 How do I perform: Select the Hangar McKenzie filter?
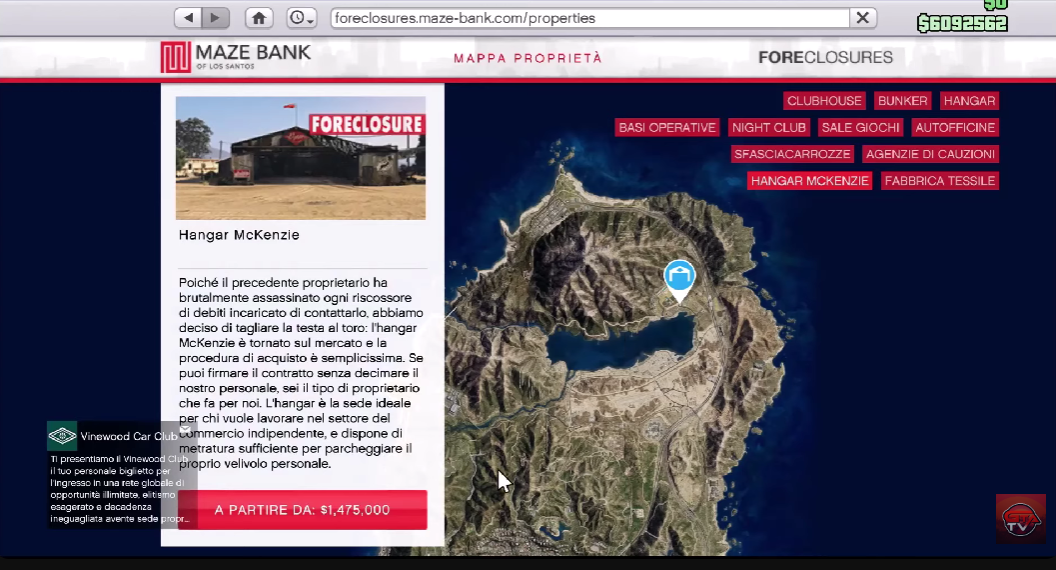[810, 181]
